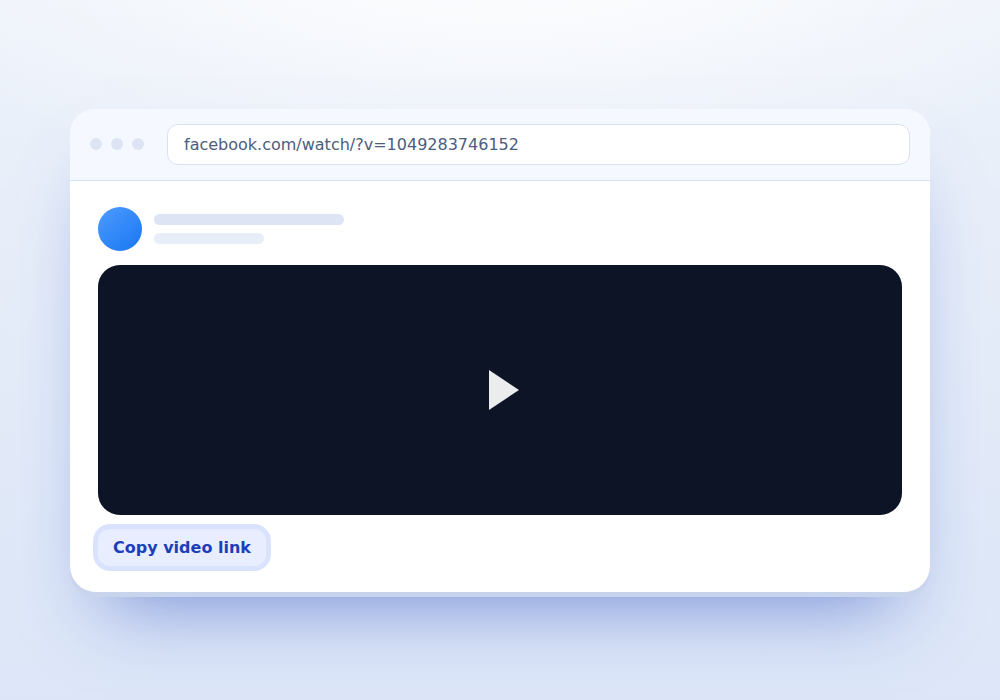Click the dark video player area
This screenshot has height=700, width=1000.
[x=500, y=390]
